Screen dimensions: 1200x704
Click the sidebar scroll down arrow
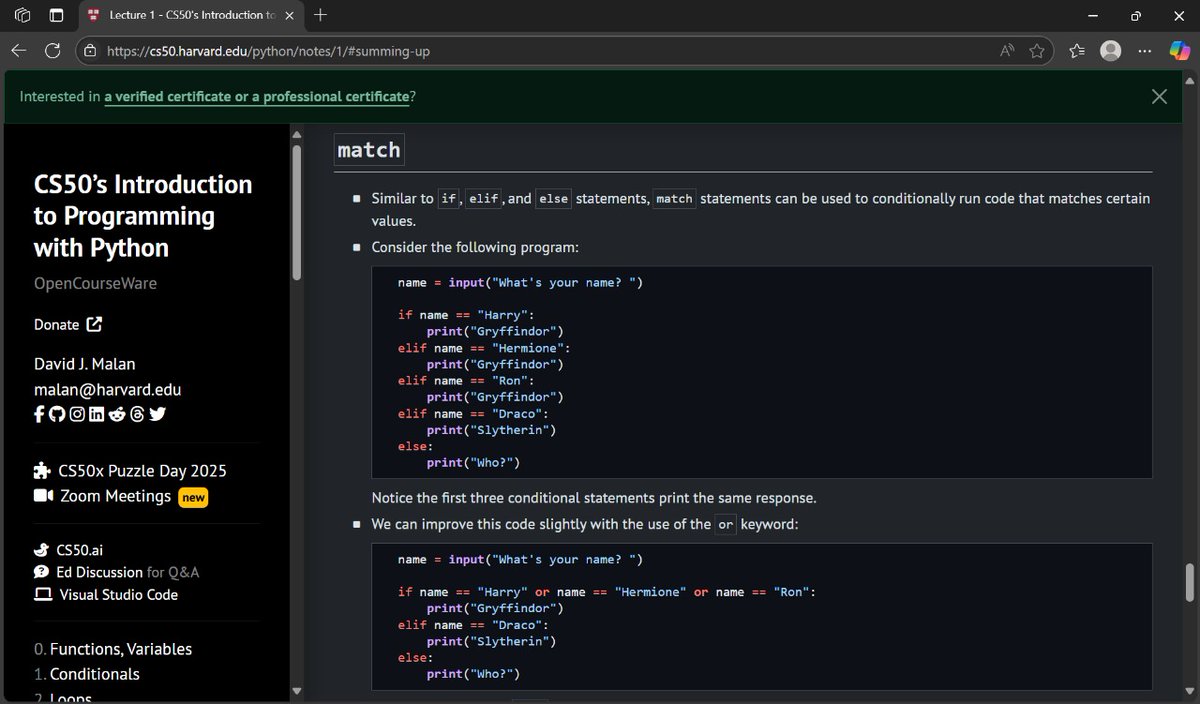point(296,690)
